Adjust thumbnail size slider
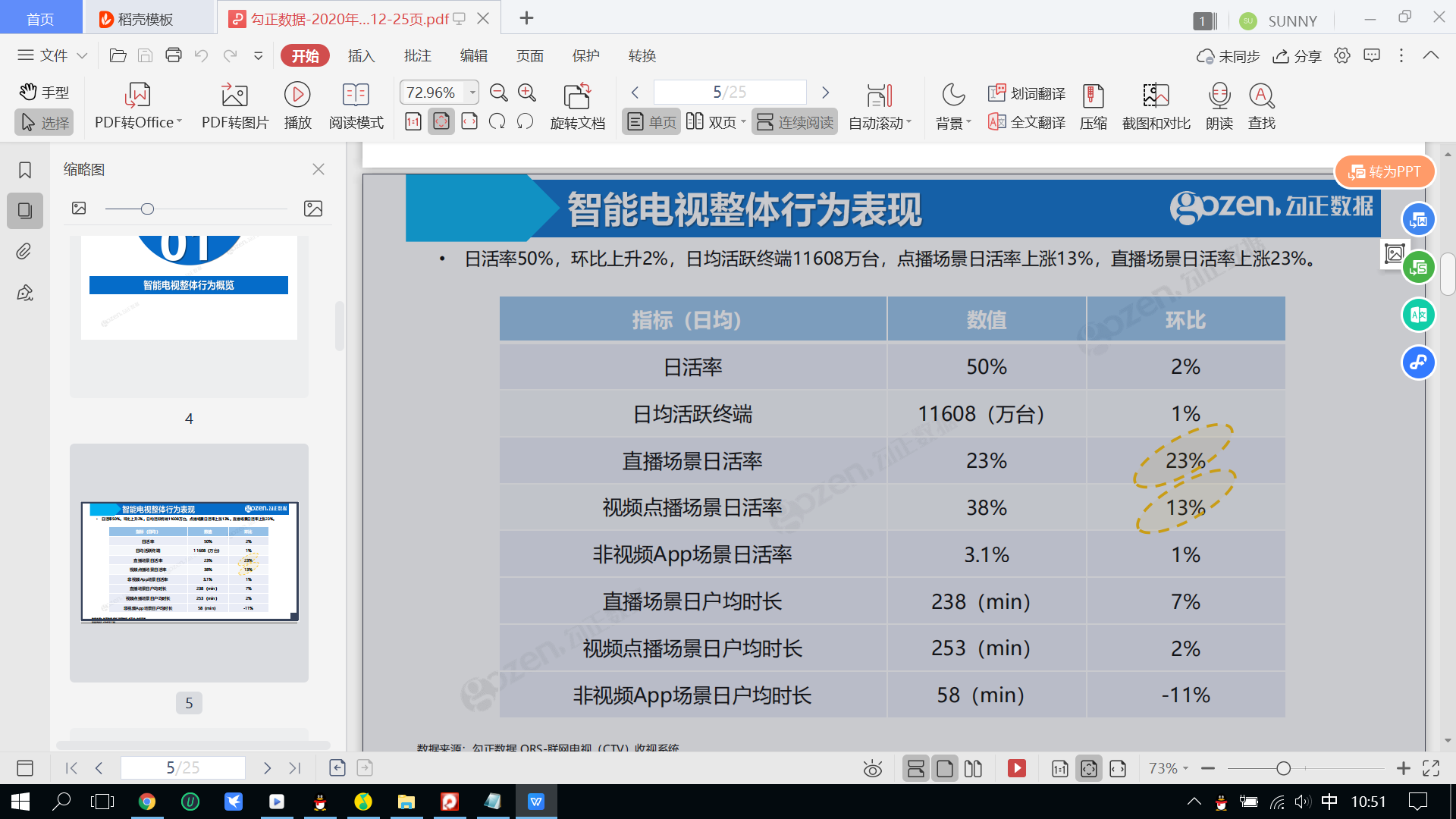Viewport: 1456px width, 819px height. (147, 209)
